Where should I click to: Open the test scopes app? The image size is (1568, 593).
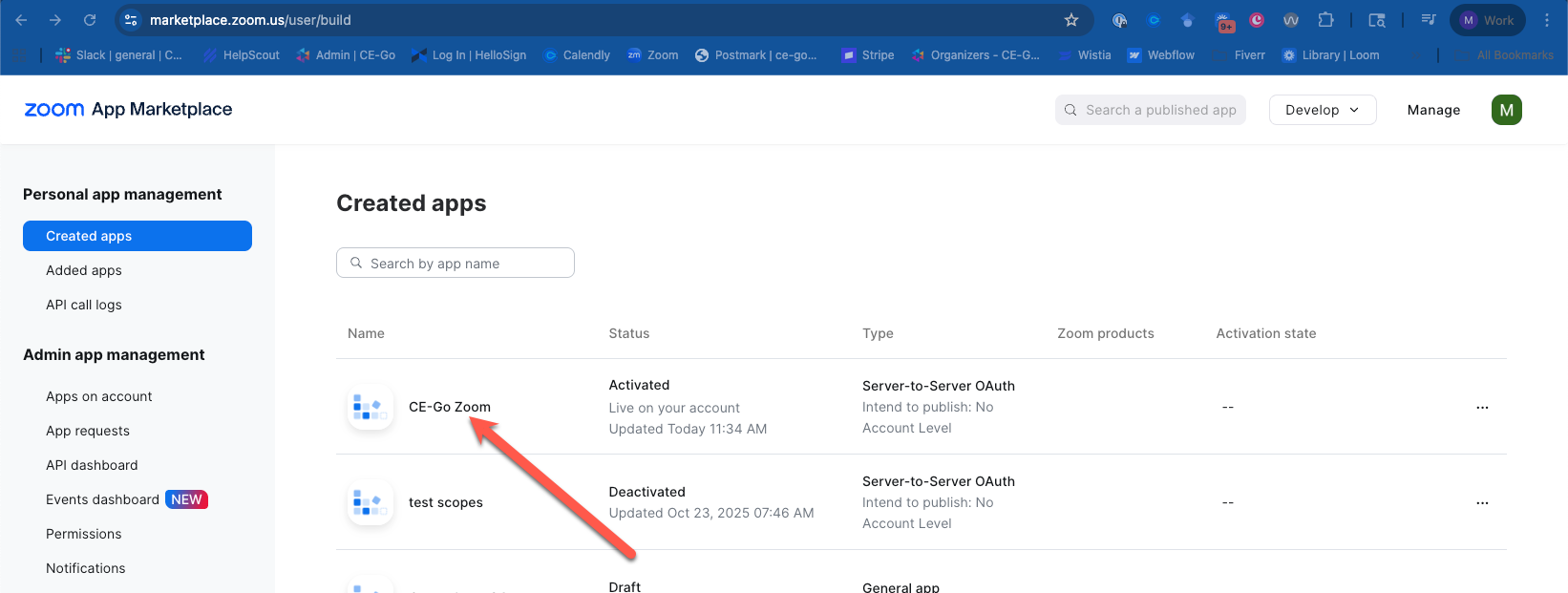pyautogui.click(x=446, y=502)
